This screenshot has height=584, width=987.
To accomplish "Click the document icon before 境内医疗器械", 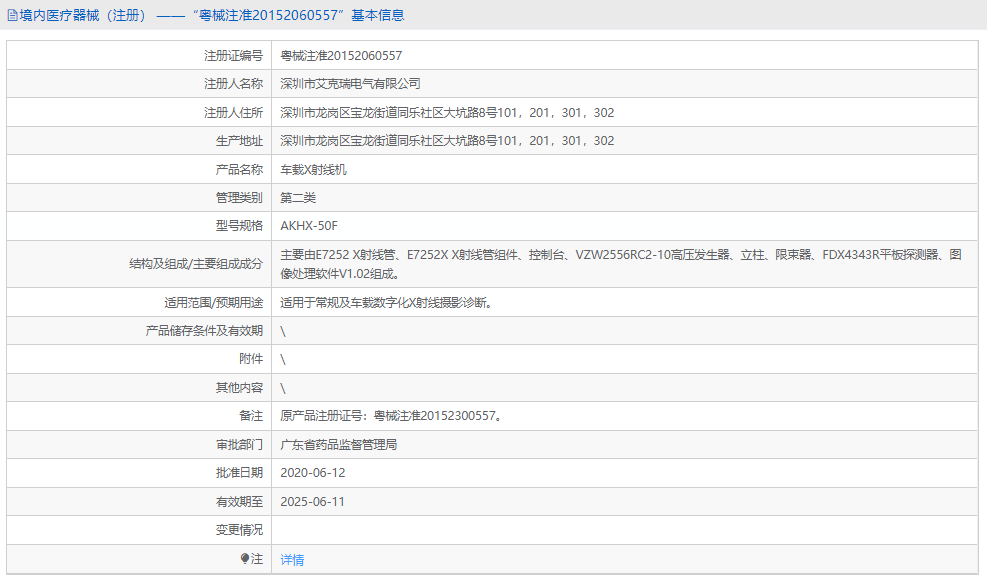I will [x=12, y=15].
